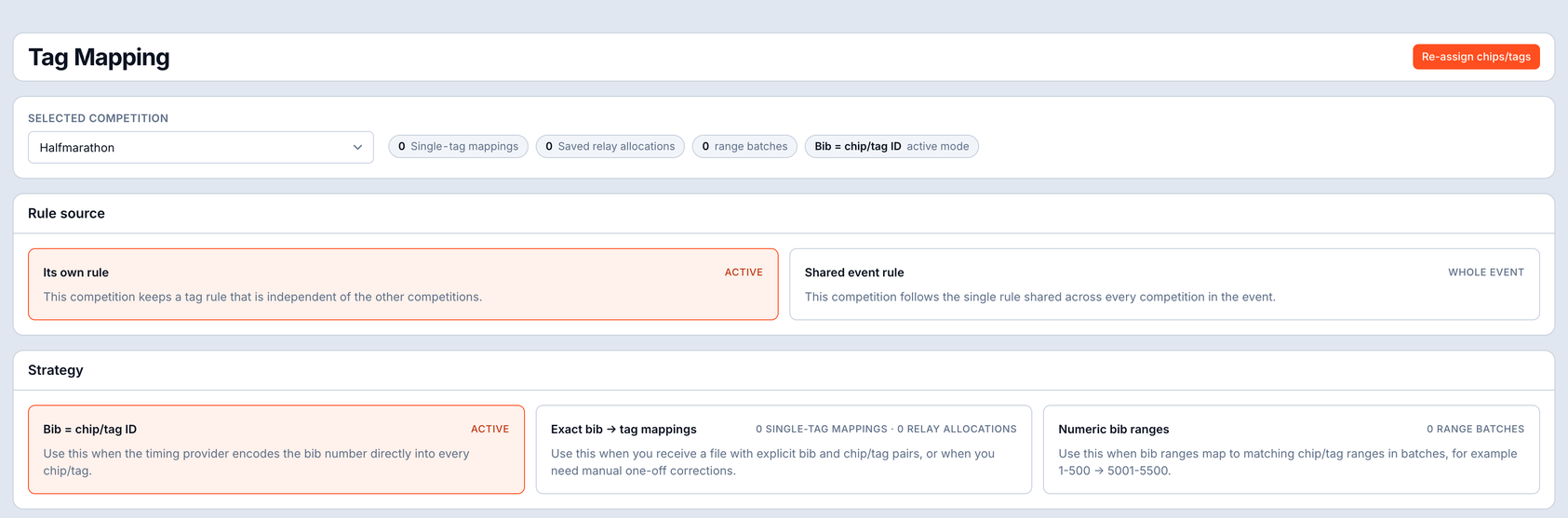The height and width of the screenshot is (518, 1568).
Task: Click the ACTIVE label on Bib = chip/tag ID card
Action: coord(489,430)
